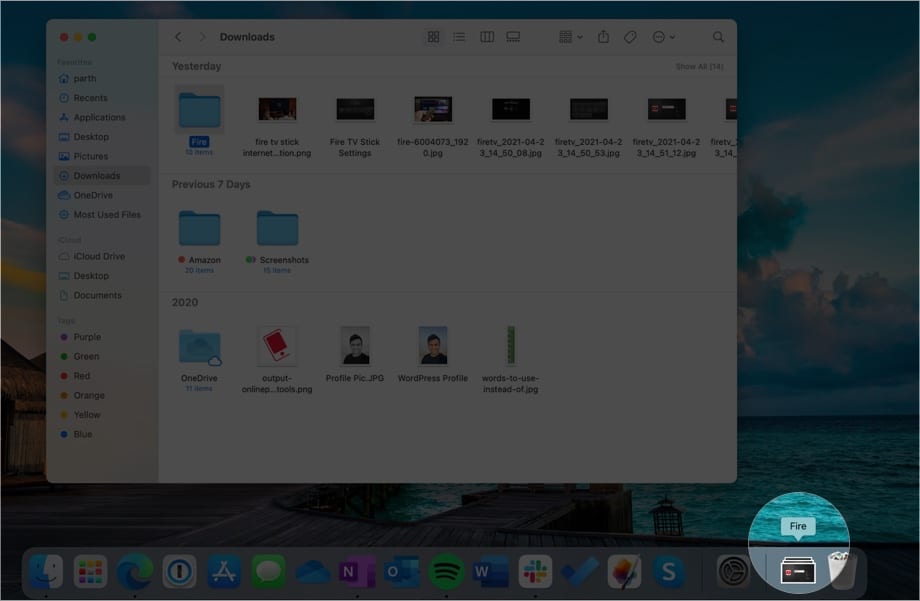920x601 pixels.
Task: Select firetv_2021-04-23_14_51_12.jpg file
Action: click(667, 109)
